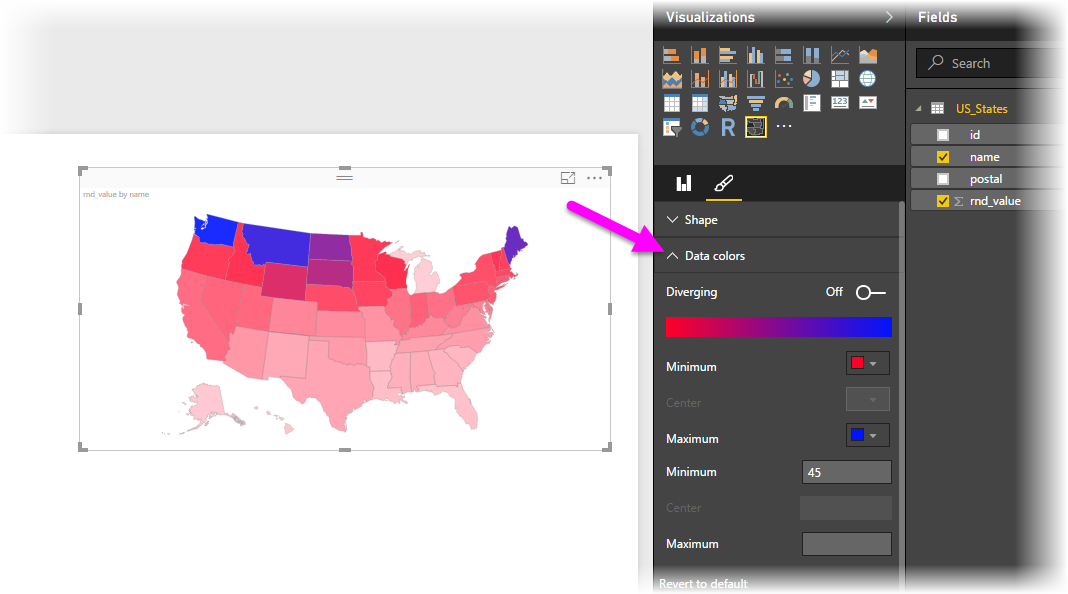Check the postal field checkbox
Viewport: 1068px width, 594px height.
[x=943, y=178]
